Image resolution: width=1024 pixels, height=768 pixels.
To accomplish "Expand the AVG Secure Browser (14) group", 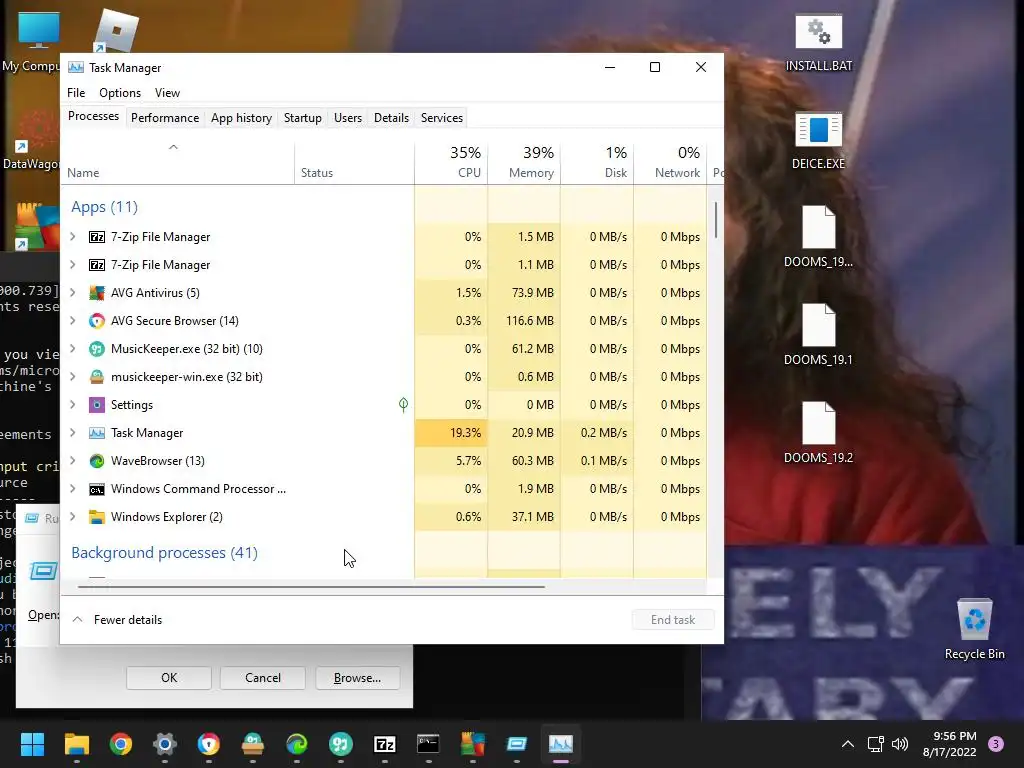I will click(73, 321).
